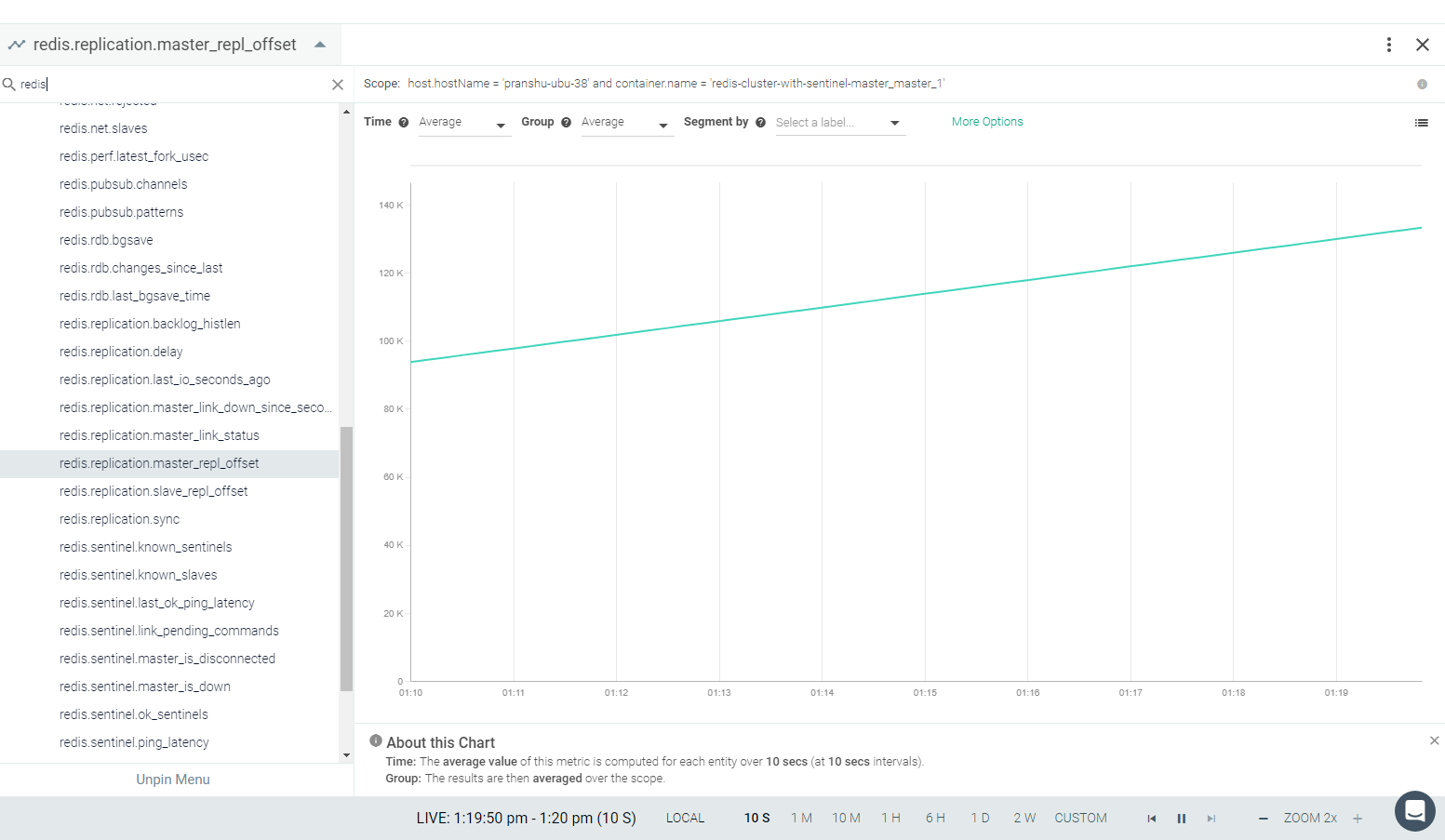Open the Group aggregation Average dropdown
Image resolution: width=1445 pixels, height=840 pixels.
(x=626, y=123)
